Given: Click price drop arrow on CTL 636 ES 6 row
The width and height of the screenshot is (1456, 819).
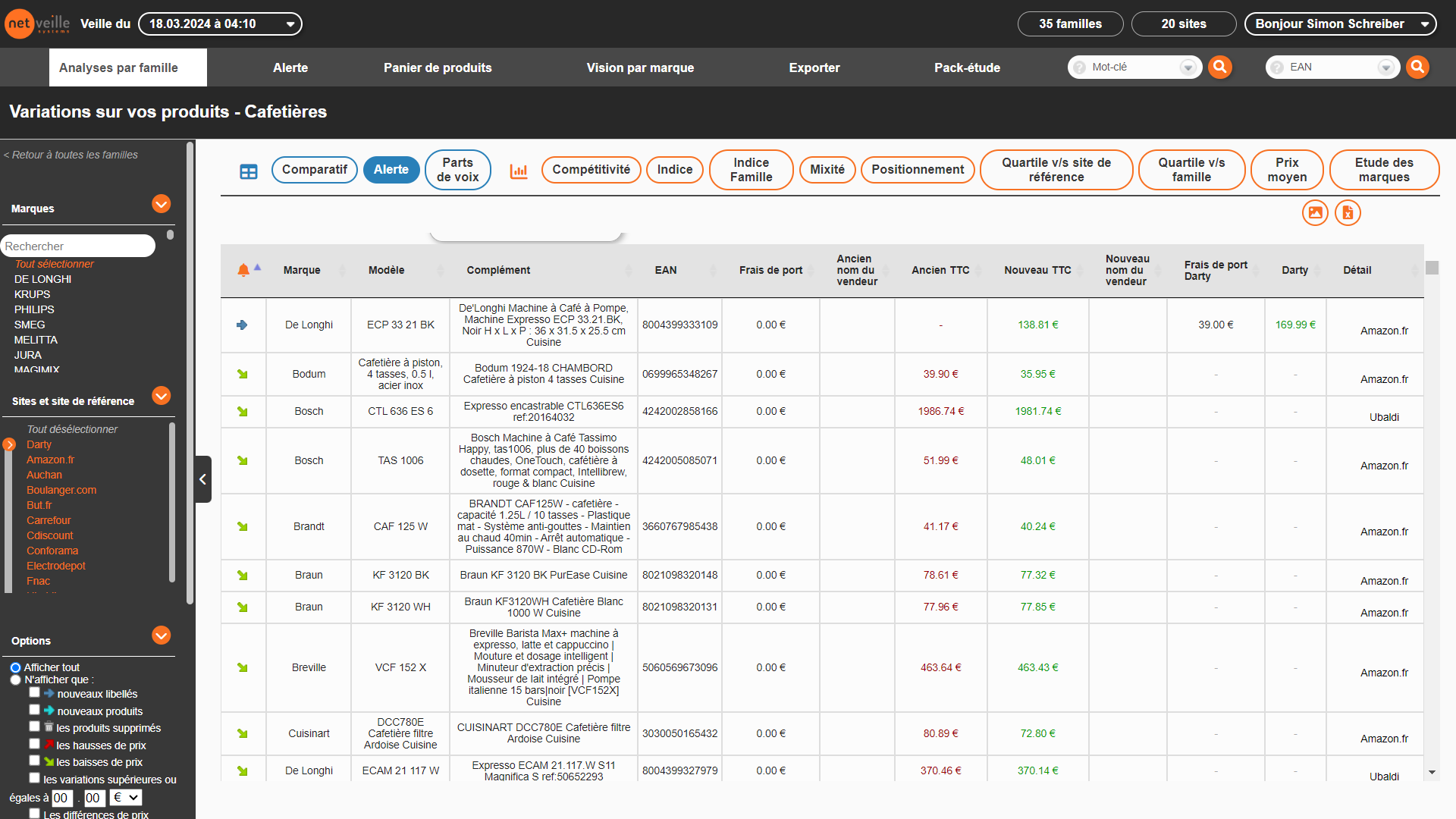Looking at the screenshot, I should coord(243,412).
